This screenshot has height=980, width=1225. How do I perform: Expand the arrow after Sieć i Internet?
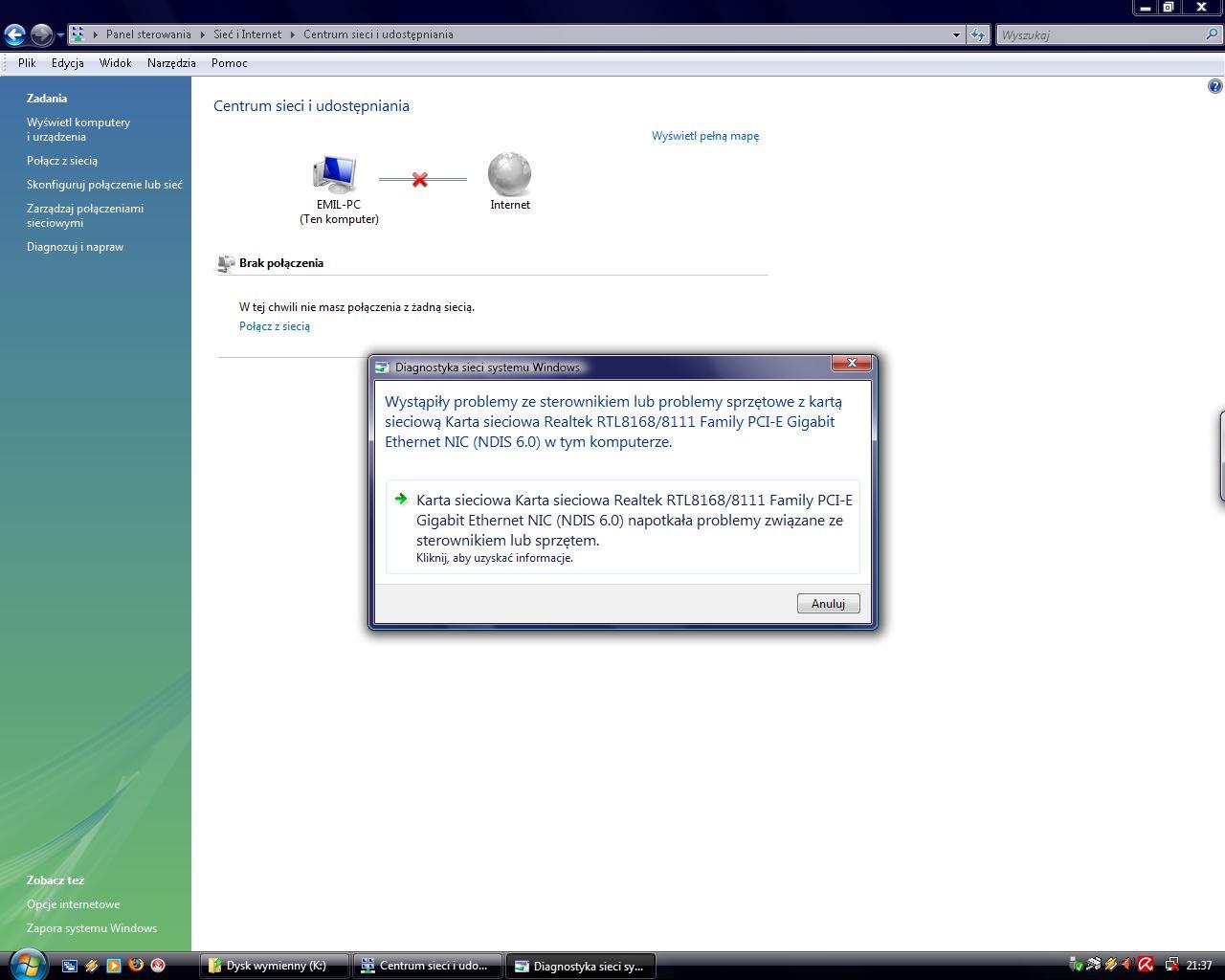coord(293,34)
